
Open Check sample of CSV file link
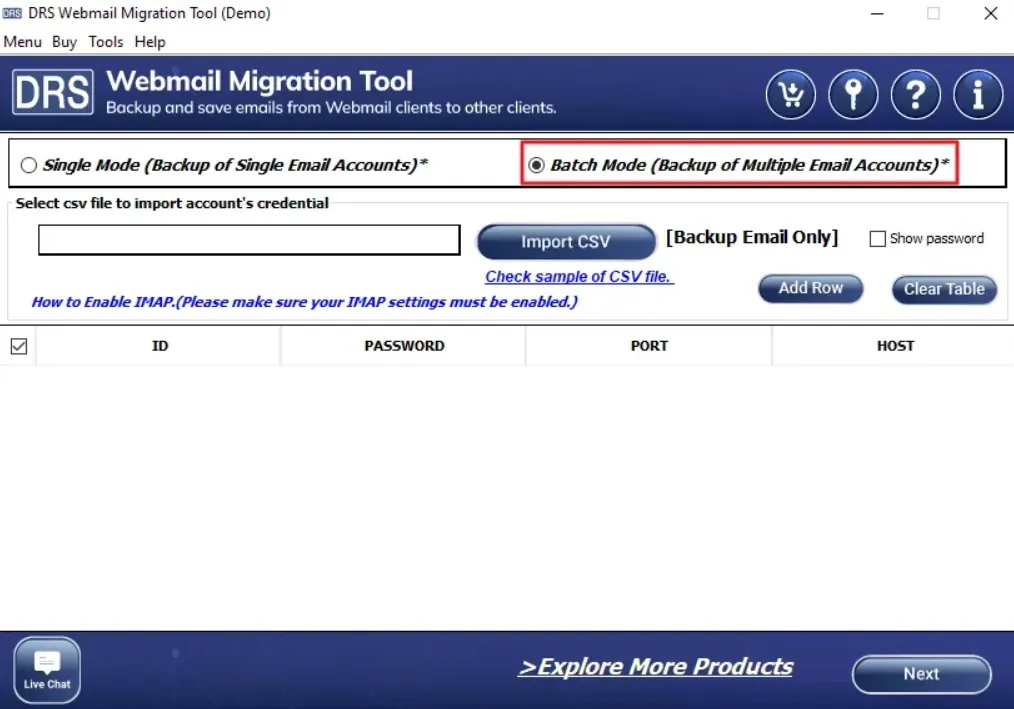579,277
